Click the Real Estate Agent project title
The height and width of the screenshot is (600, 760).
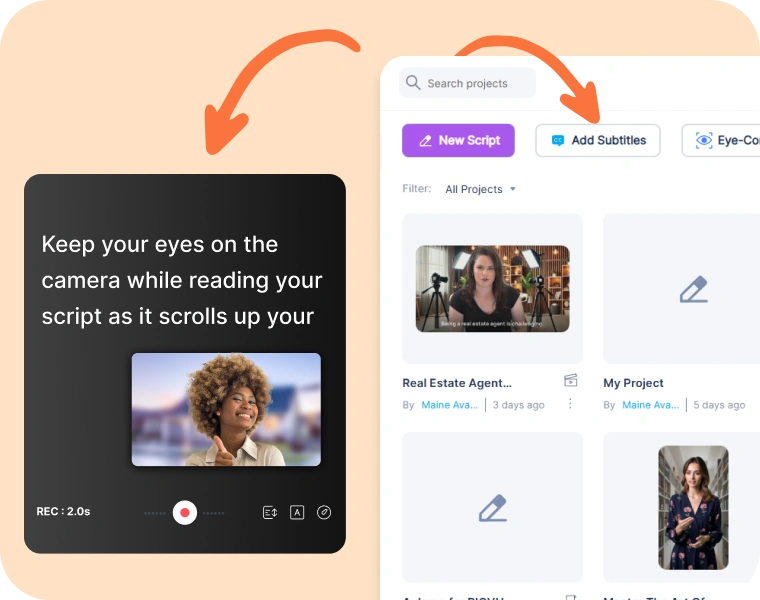click(x=457, y=383)
